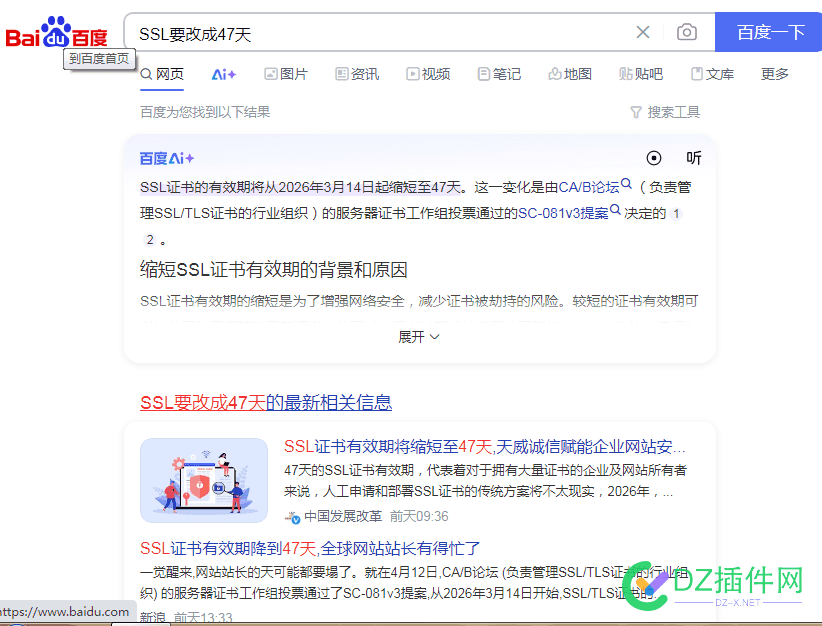Click reference marker 2

[150, 240]
